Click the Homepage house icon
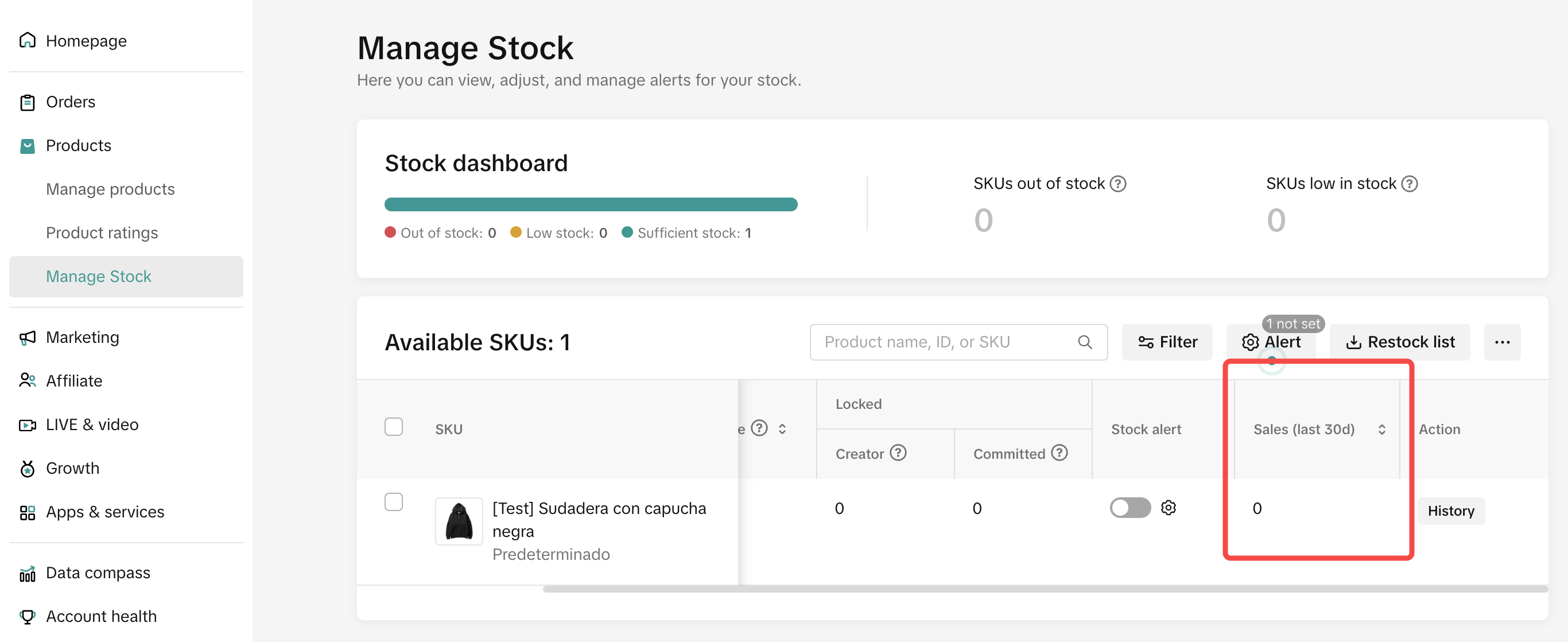 pyautogui.click(x=27, y=40)
